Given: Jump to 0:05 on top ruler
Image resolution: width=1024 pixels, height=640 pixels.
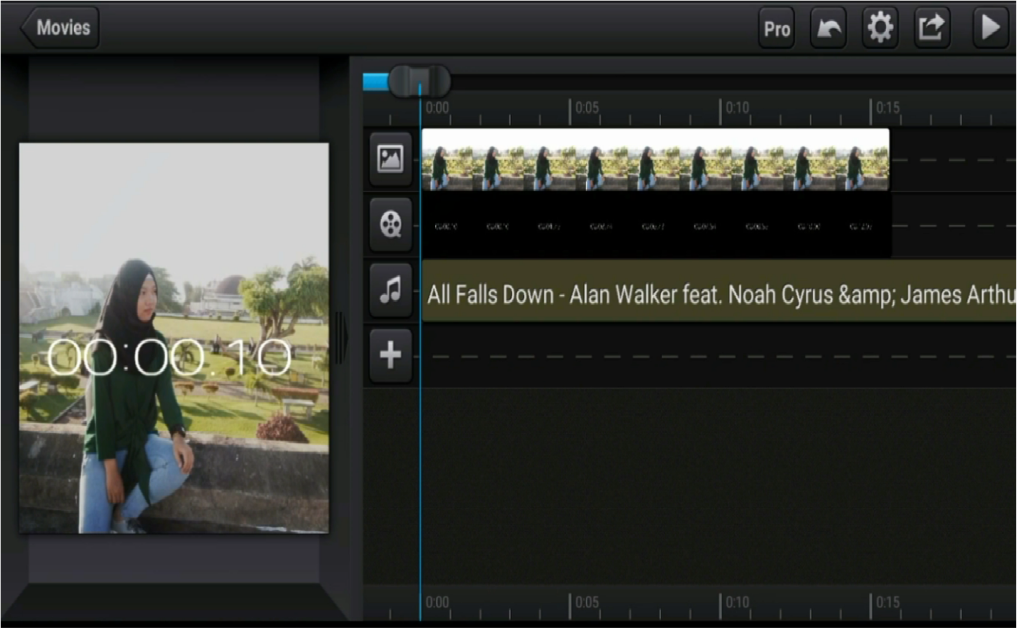Looking at the screenshot, I should (586, 108).
